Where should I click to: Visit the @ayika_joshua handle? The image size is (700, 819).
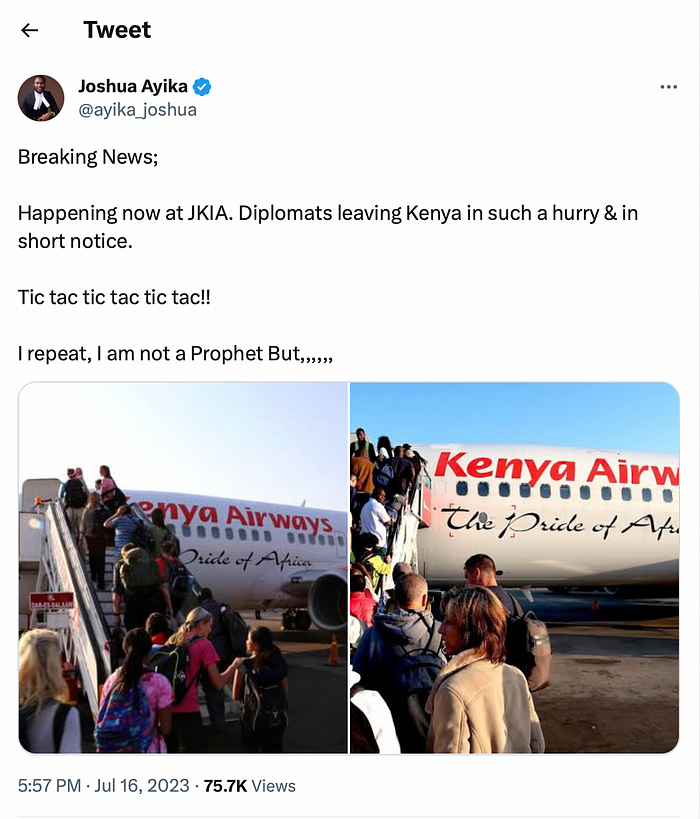137,110
